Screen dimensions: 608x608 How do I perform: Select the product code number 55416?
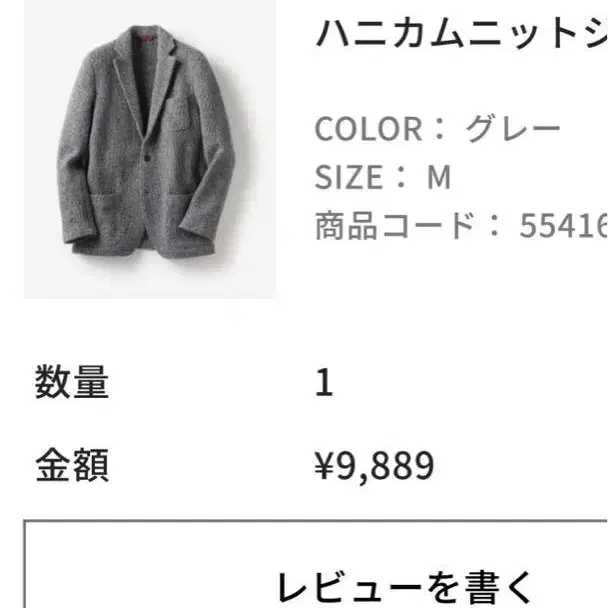[x=563, y=226]
